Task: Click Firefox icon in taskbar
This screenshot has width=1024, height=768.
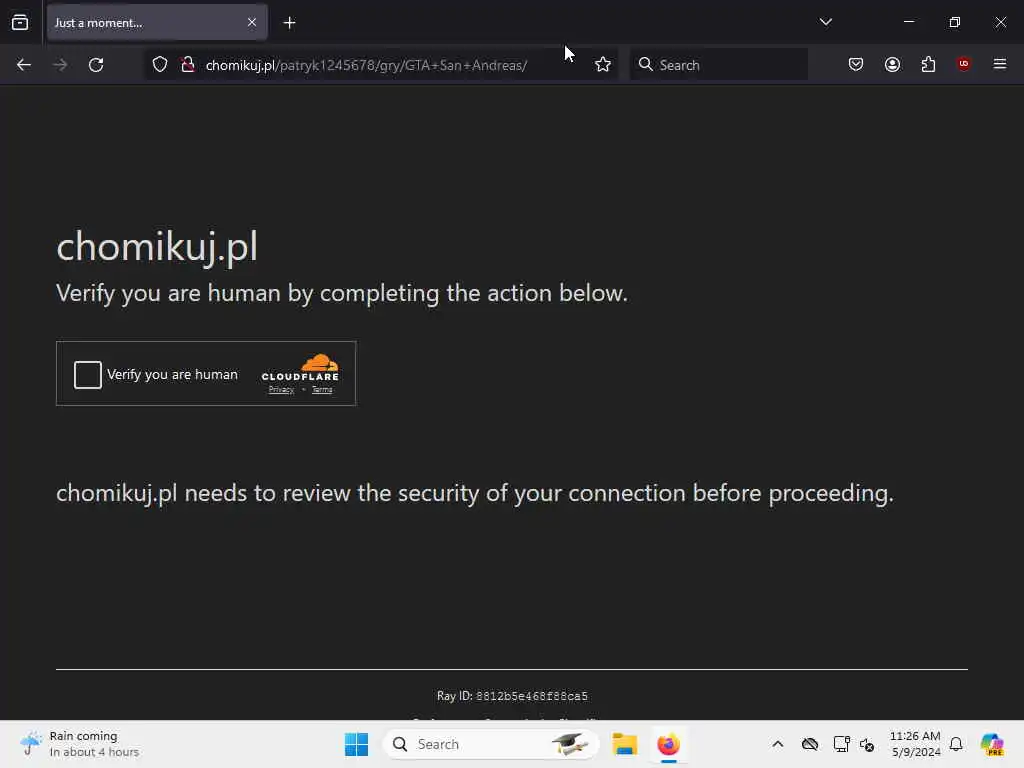Action: (x=668, y=744)
